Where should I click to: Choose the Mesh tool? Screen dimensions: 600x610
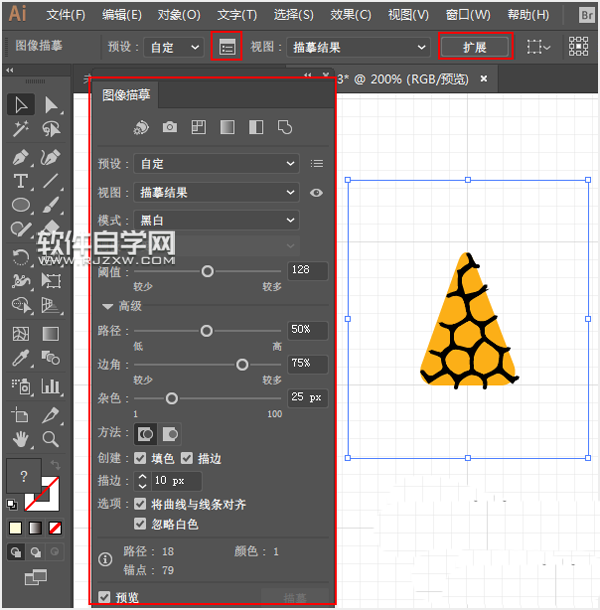[21, 334]
